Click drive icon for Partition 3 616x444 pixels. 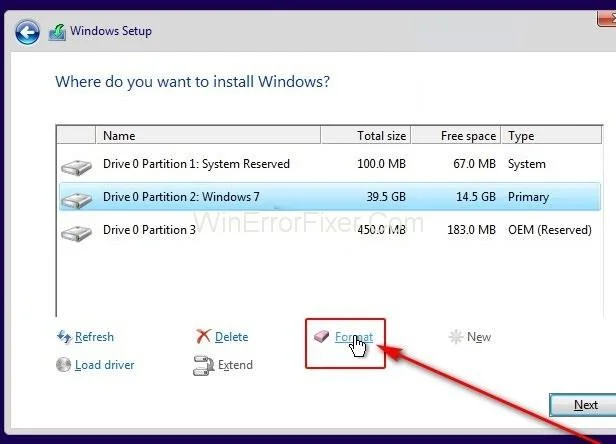77,233
